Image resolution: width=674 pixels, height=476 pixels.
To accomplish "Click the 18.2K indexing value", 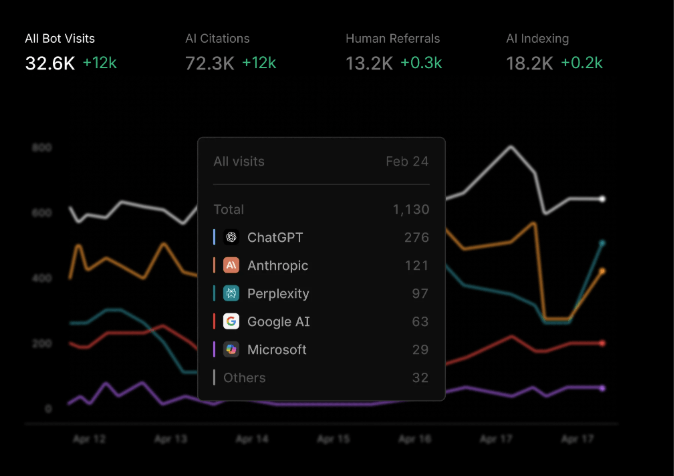I will (530, 63).
